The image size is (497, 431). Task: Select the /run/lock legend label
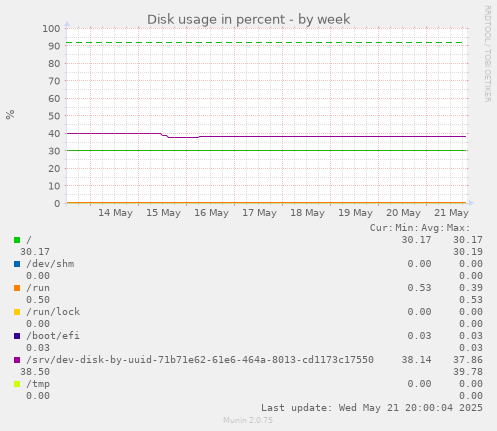53,312
